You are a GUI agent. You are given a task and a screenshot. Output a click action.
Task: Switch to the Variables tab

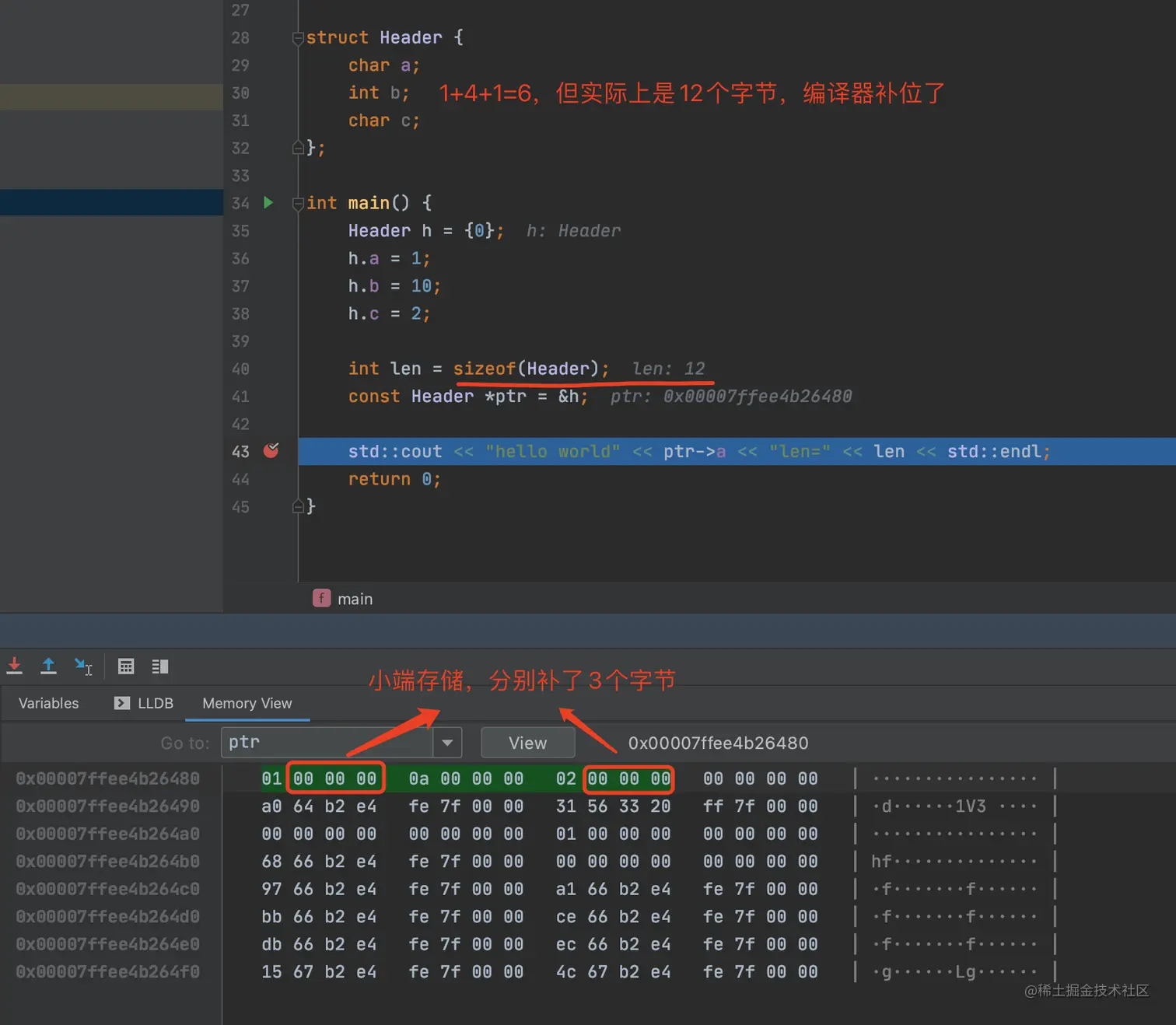point(49,703)
